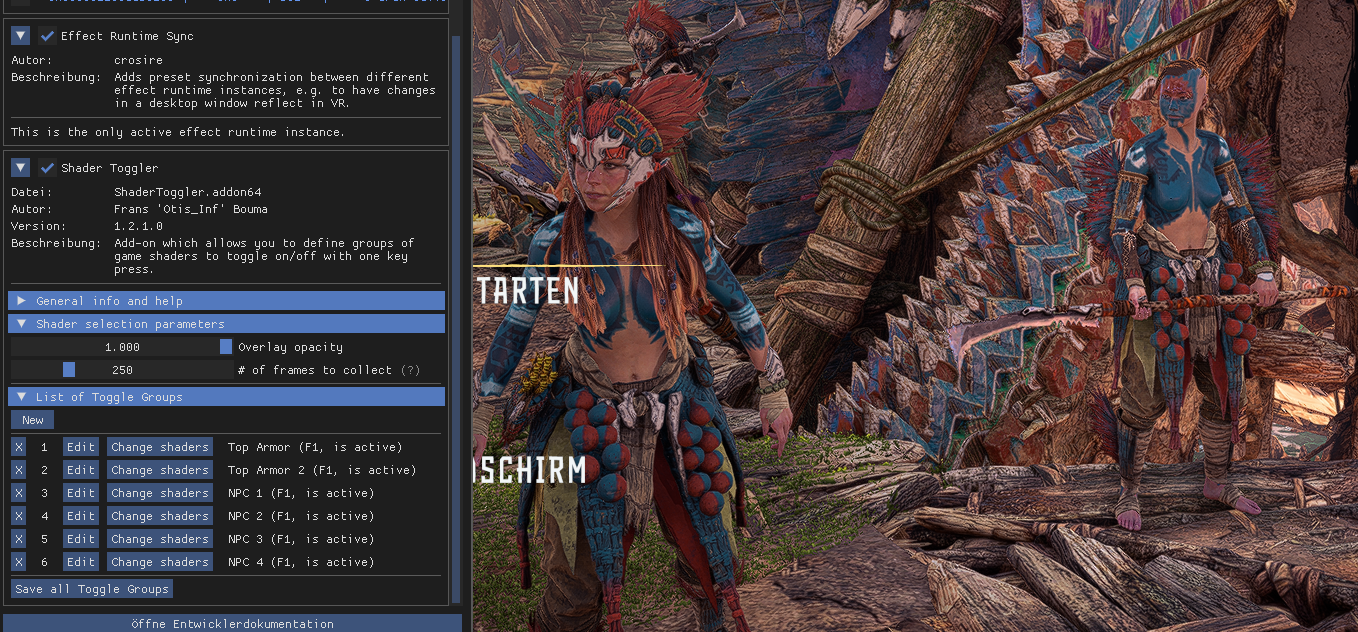The height and width of the screenshot is (632, 1358).
Task: Click the add-on panel vertical scrollbar
Action: pyautogui.click(x=457, y=320)
